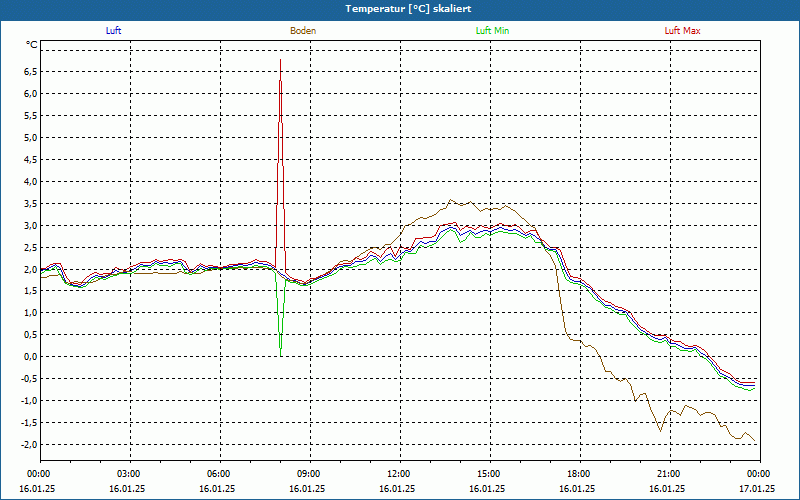Click the 12:00 time axis label
The height and width of the screenshot is (500, 800).
[x=399, y=474]
